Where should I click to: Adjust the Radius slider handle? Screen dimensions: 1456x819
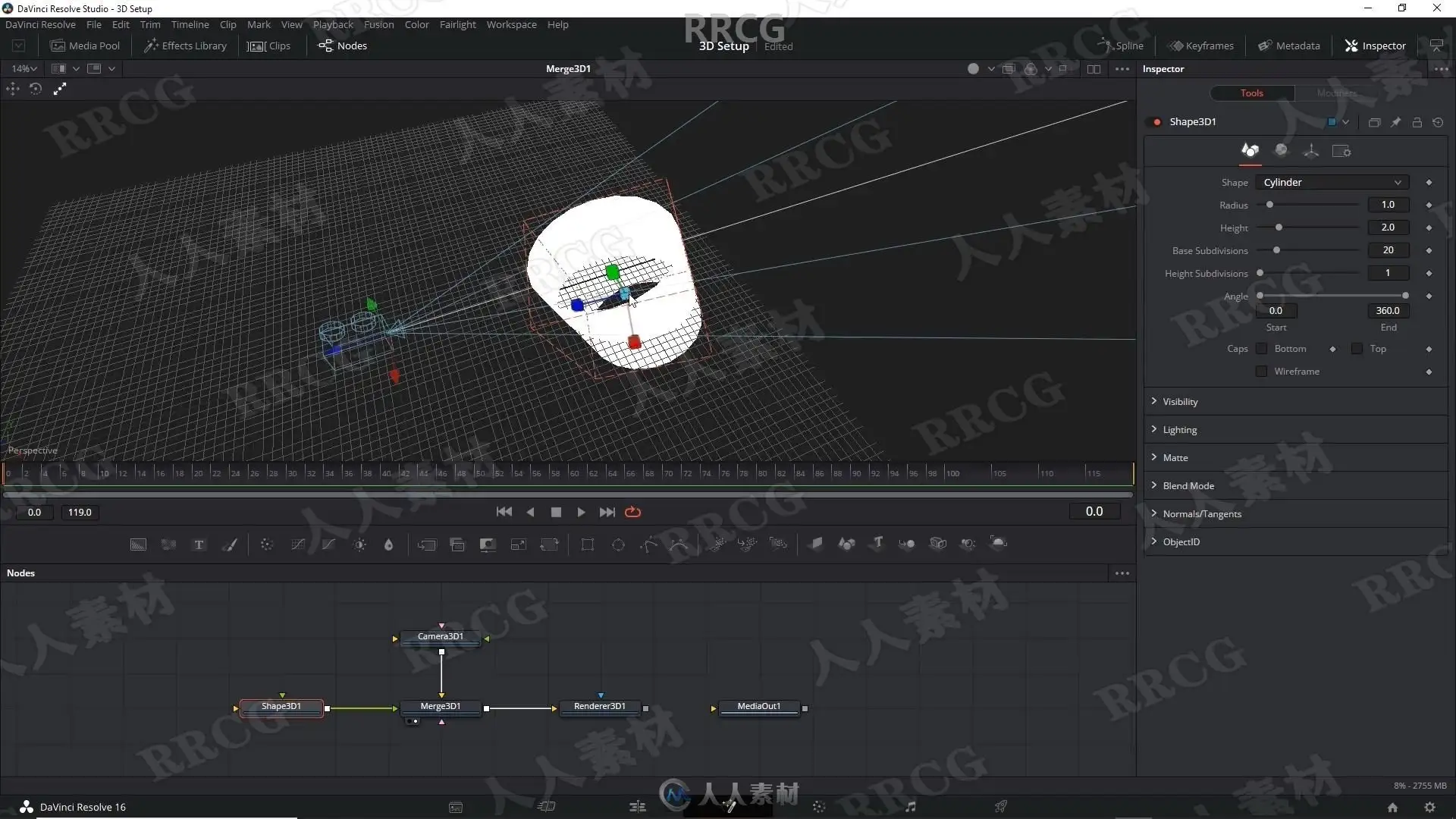[1269, 205]
